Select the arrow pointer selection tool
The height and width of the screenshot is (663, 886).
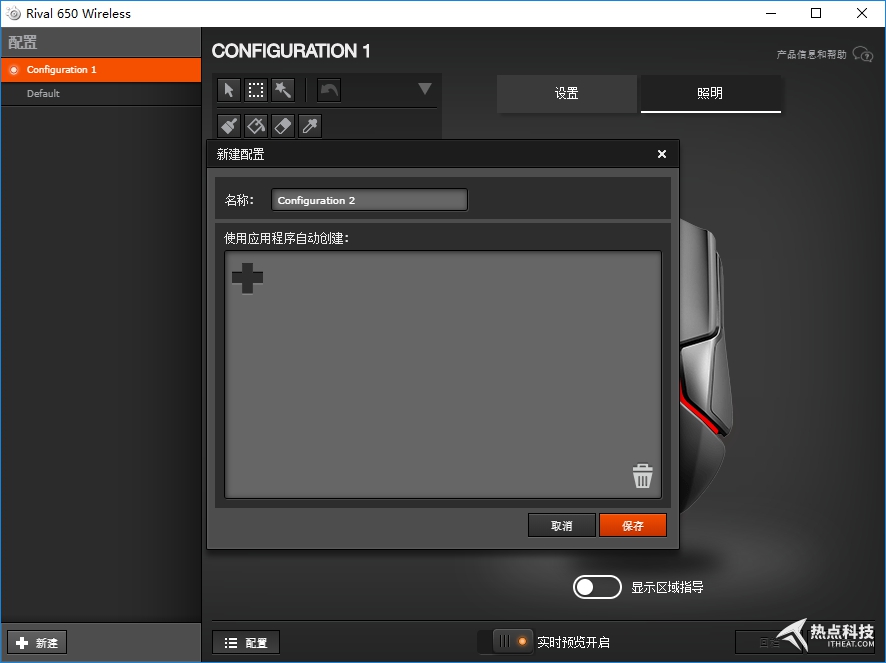pos(229,91)
